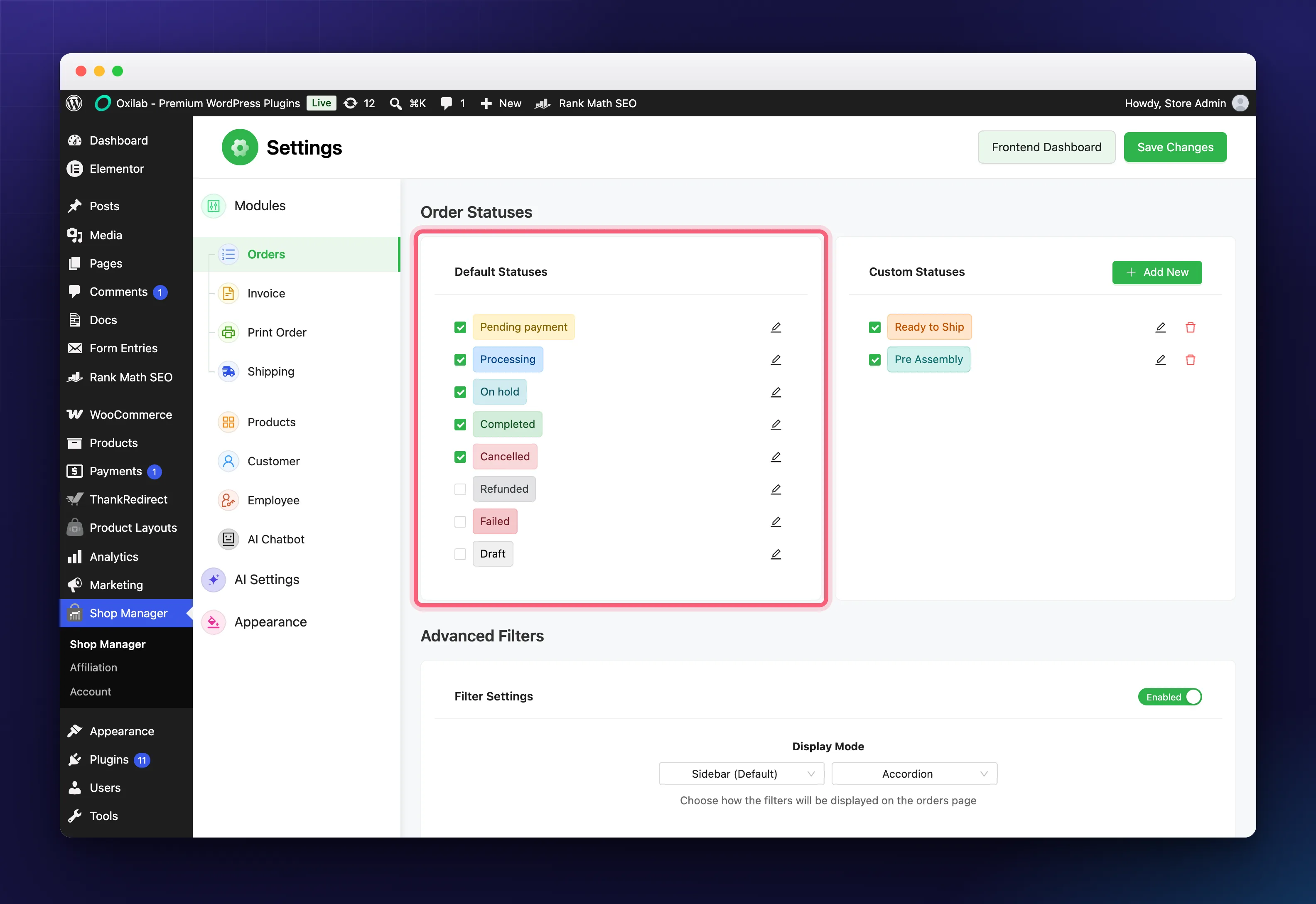The height and width of the screenshot is (904, 1316).
Task: Delete the Ready to Ship custom status
Action: click(x=1190, y=327)
